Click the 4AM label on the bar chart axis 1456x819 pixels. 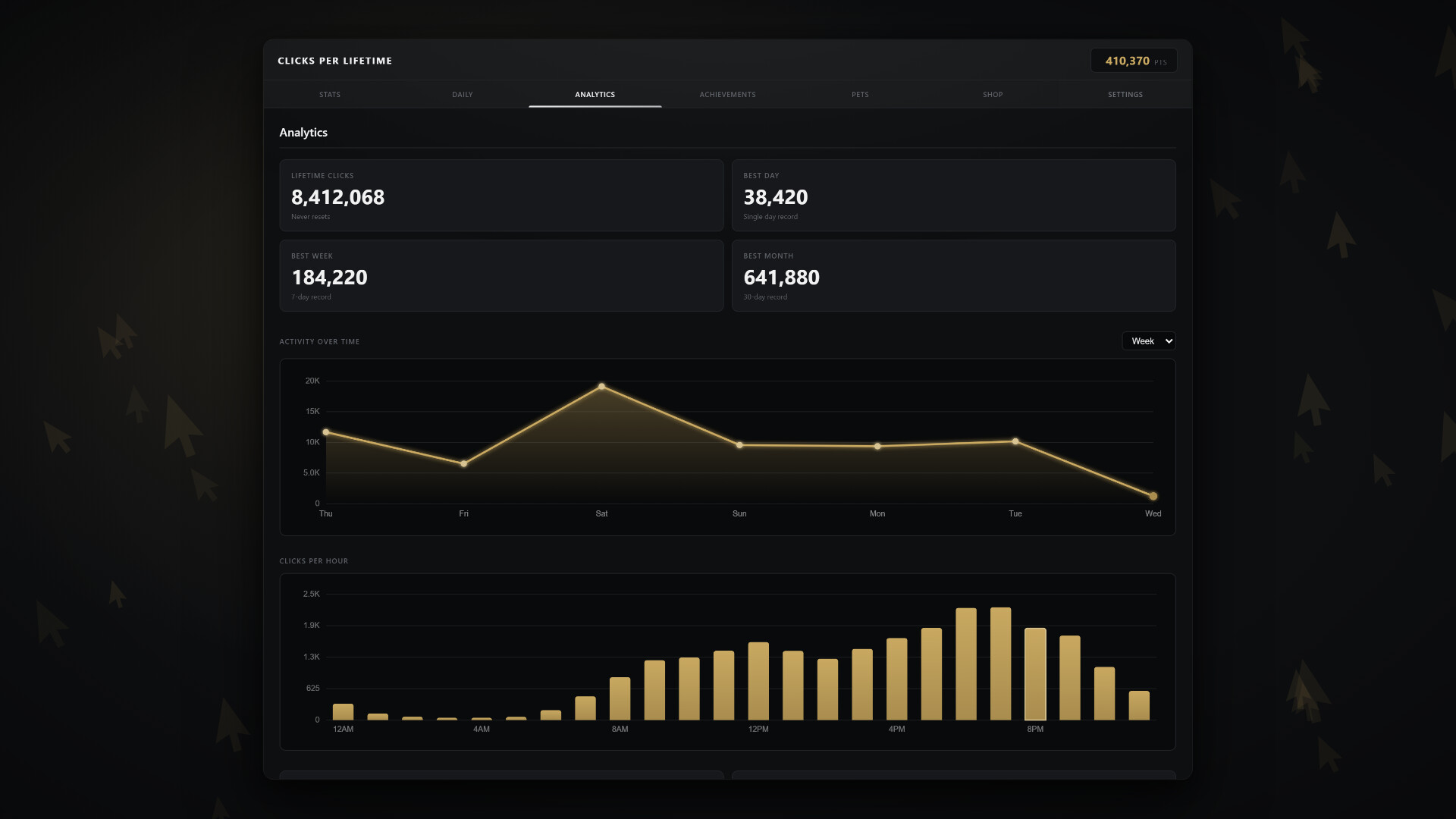482,729
